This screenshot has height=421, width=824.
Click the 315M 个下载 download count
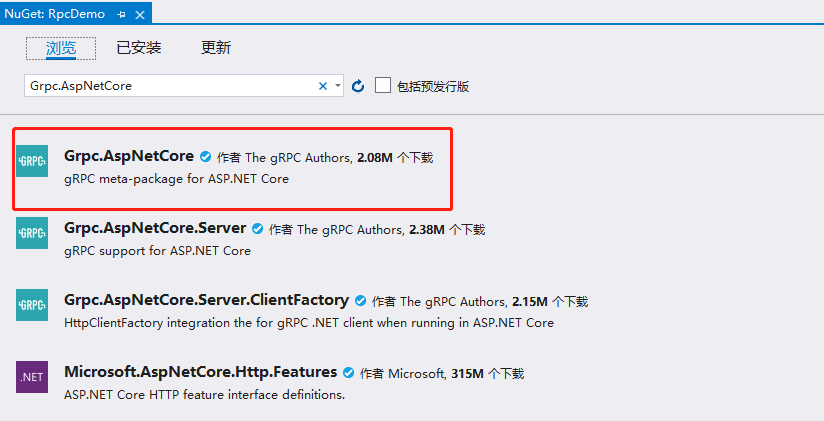coord(488,374)
